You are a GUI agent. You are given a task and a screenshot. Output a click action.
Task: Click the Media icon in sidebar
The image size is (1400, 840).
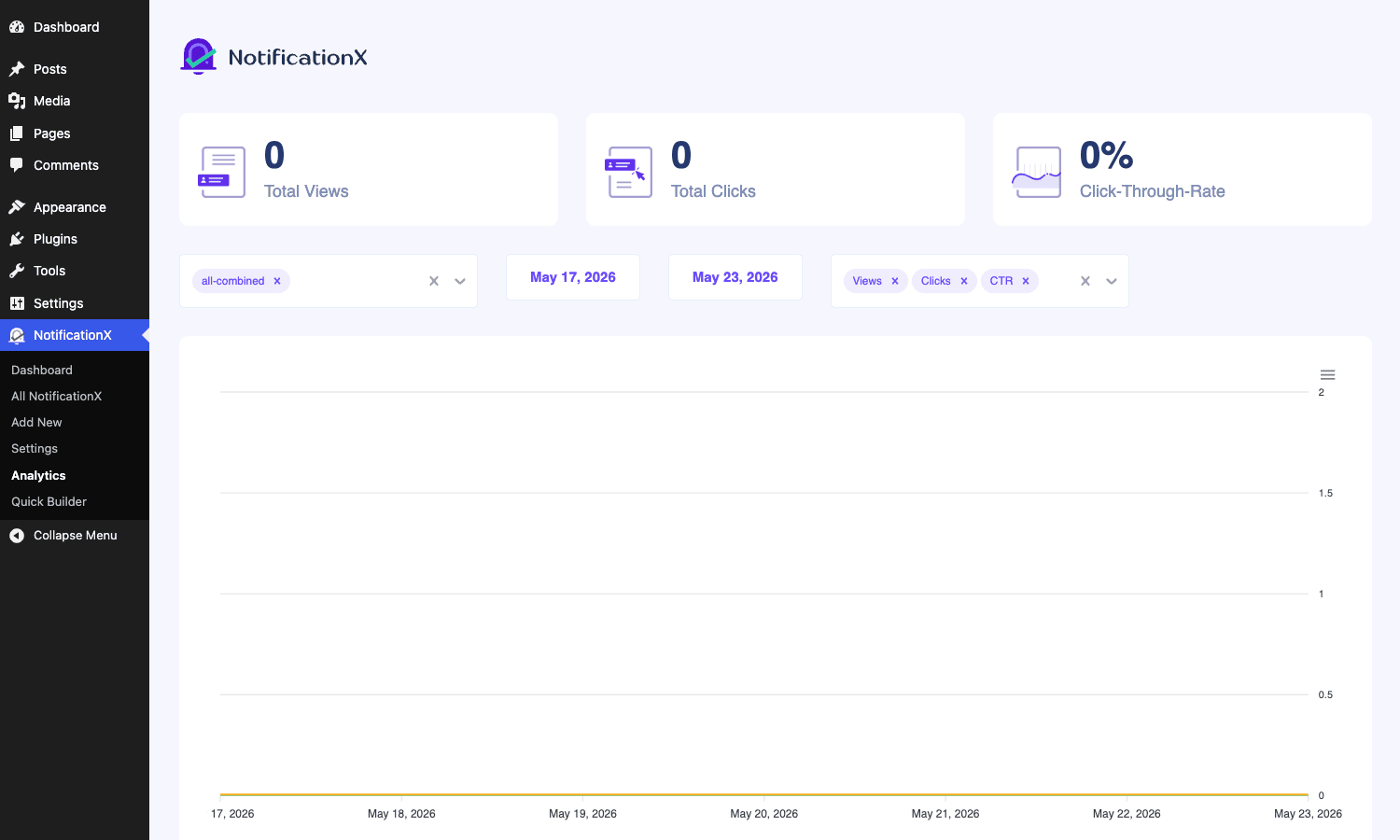pos(17,101)
